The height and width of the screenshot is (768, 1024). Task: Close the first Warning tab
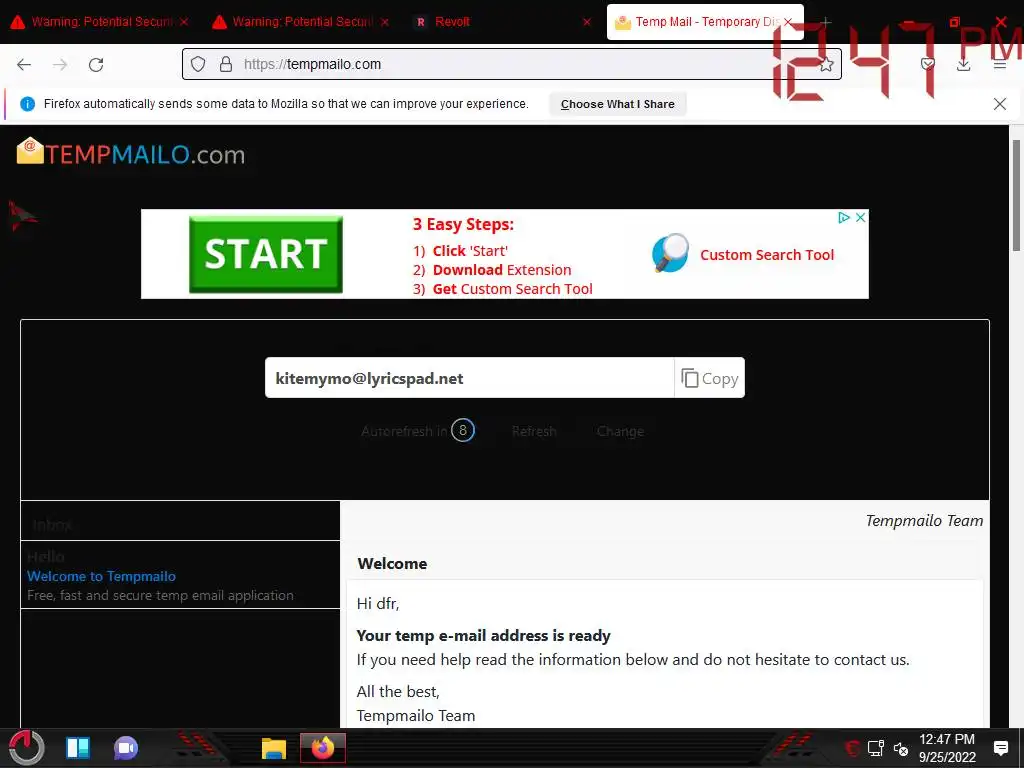tap(184, 22)
